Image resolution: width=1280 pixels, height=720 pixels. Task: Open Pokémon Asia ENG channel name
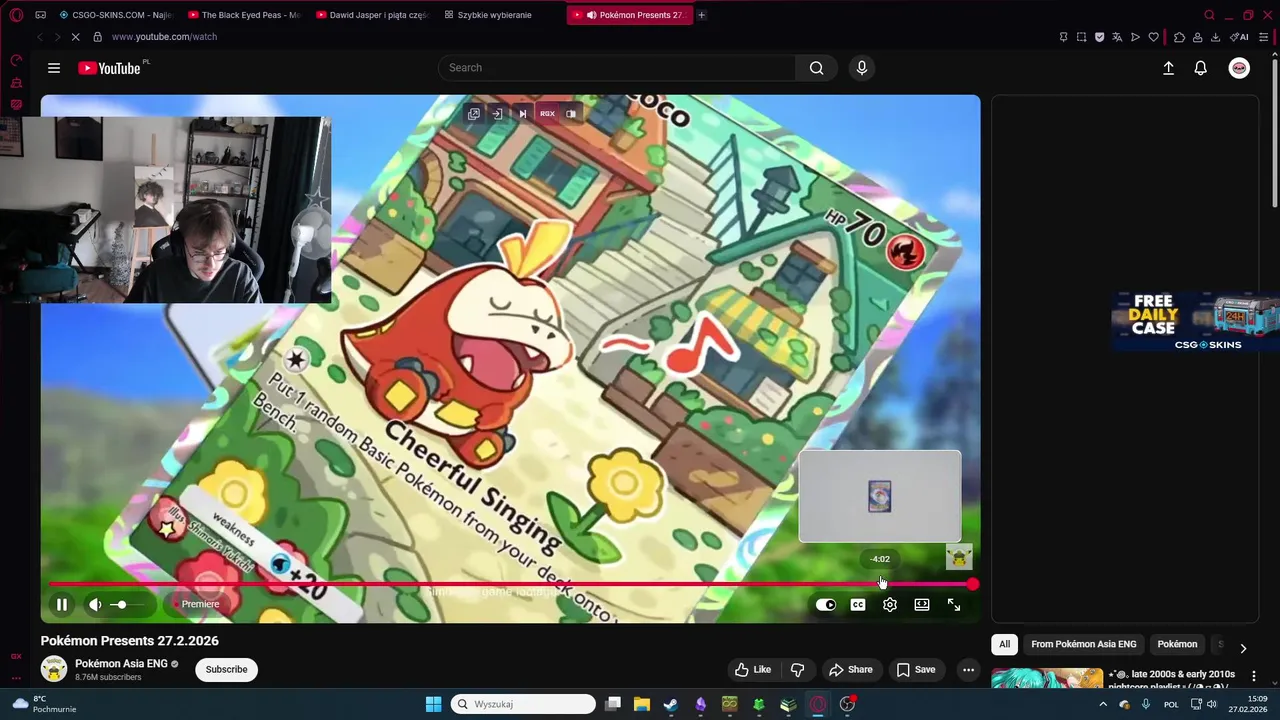(x=121, y=663)
